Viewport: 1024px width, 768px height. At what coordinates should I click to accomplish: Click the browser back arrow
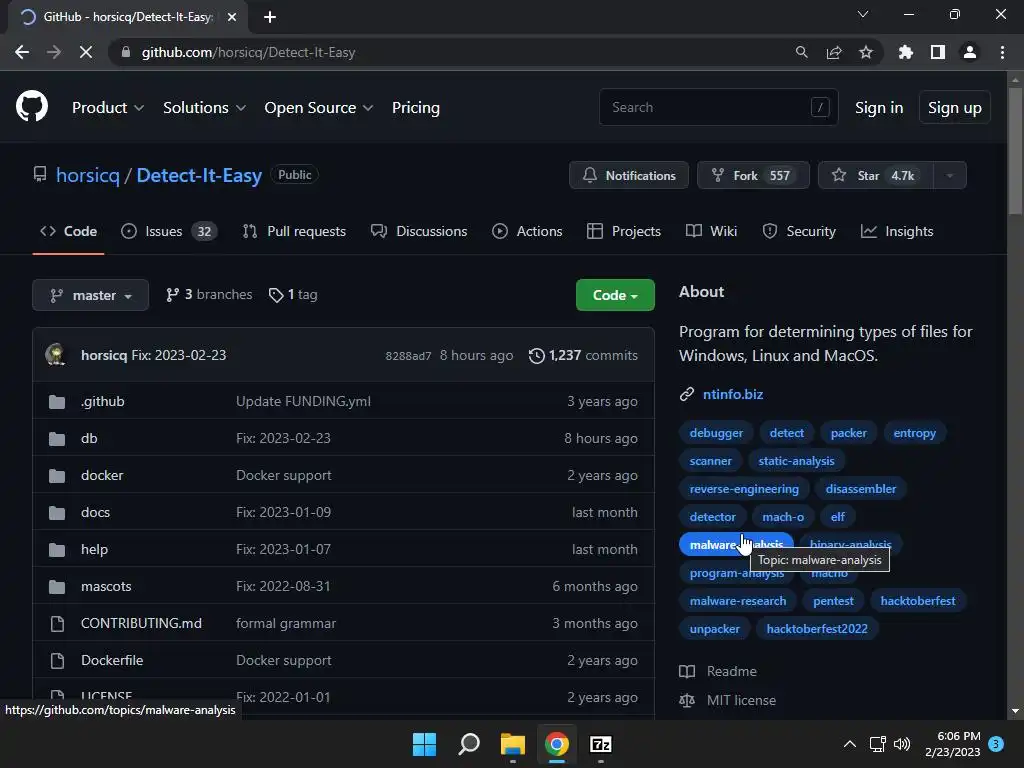[22, 52]
